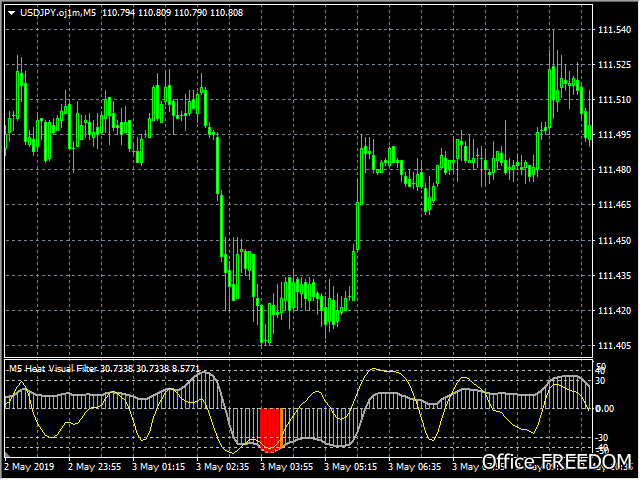Select the time axis label 3 May 05:15

tap(351, 467)
